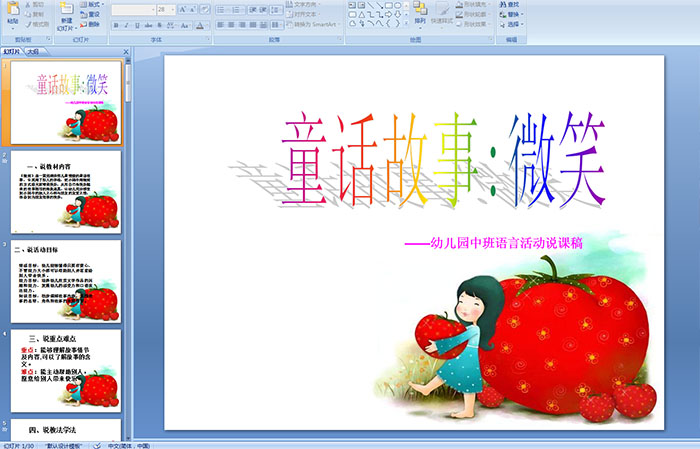Pick the right arrow shape in gallery
This screenshot has height=449, width=700.
click(388, 15)
